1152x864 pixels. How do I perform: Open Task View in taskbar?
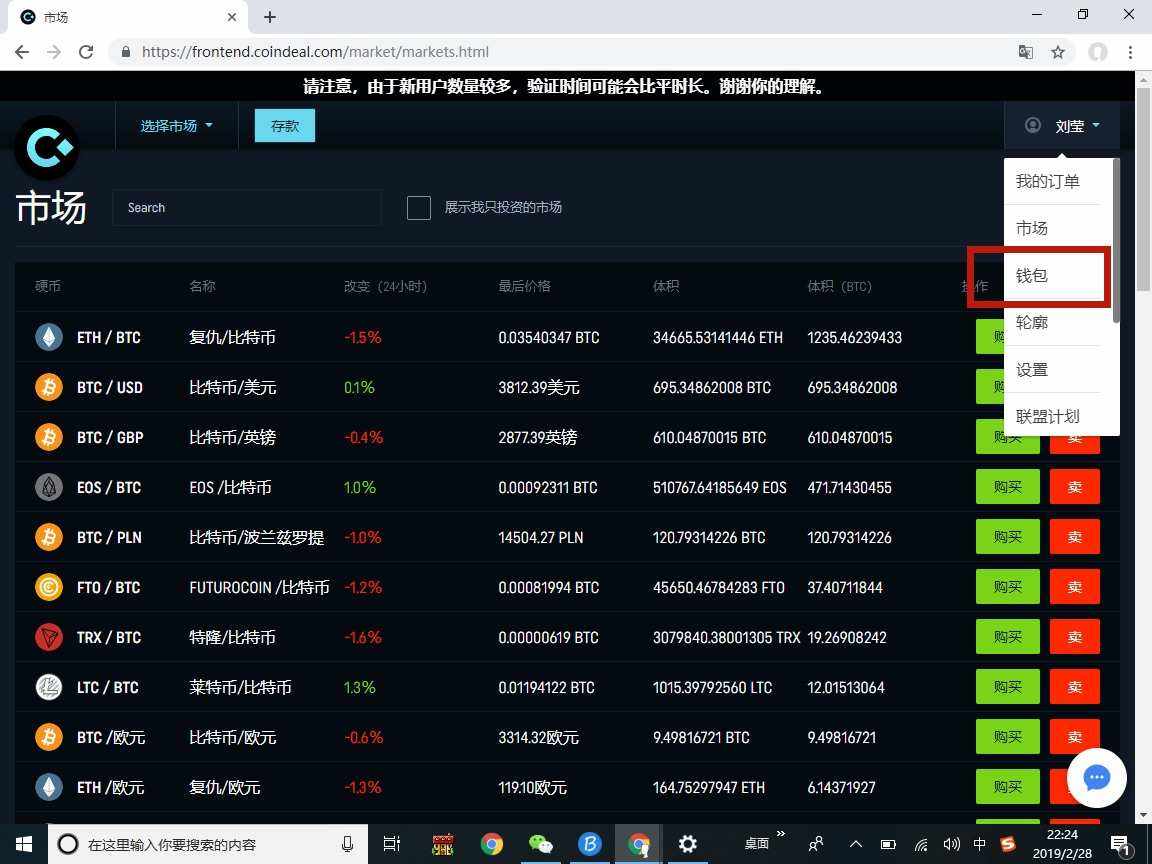pyautogui.click(x=392, y=844)
